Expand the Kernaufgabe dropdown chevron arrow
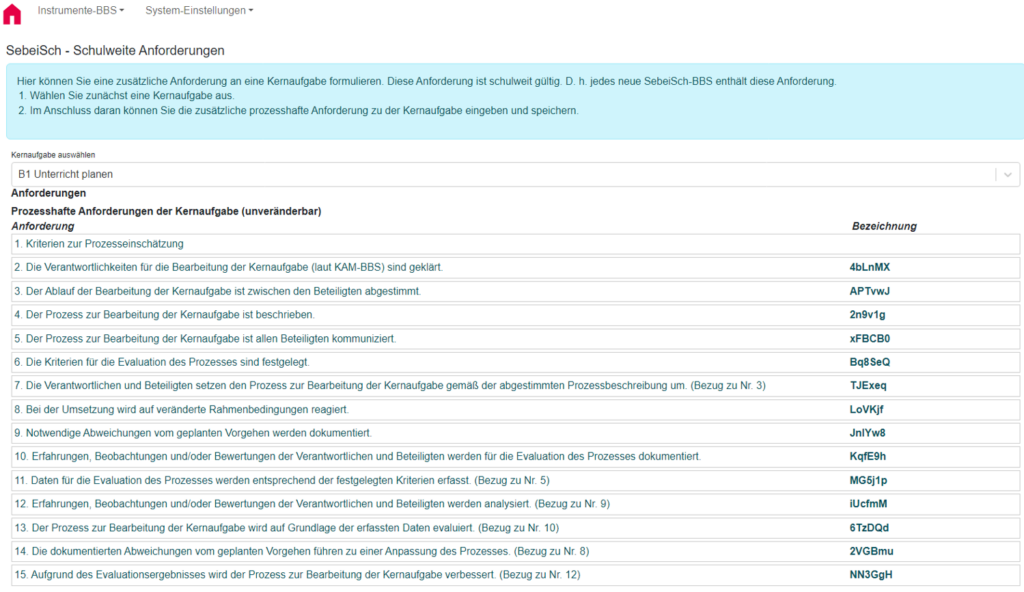The image size is (1024, 592). point(1007,174)
